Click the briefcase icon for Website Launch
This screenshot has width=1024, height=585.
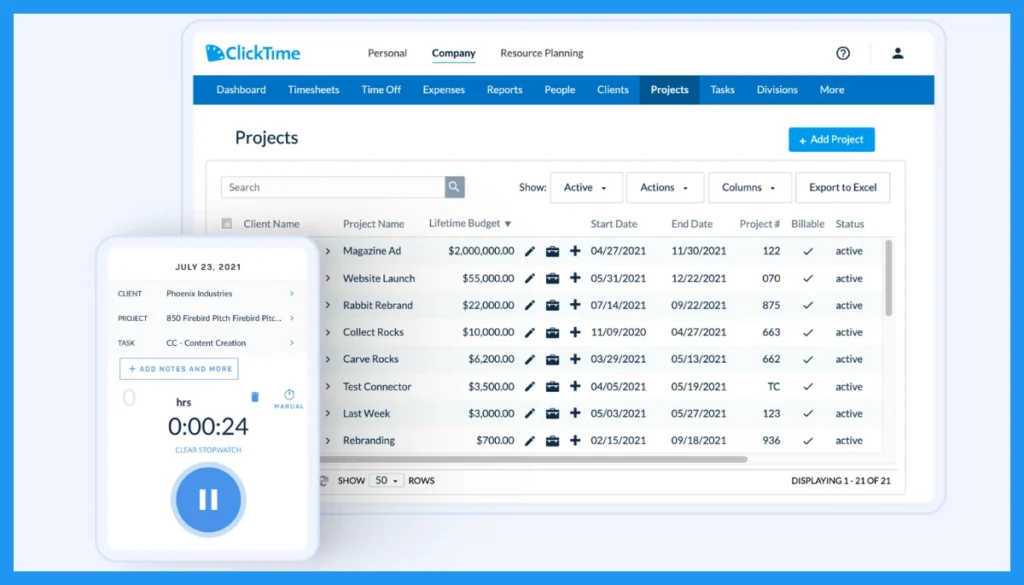pyautogui.click(x=552, y=279)
